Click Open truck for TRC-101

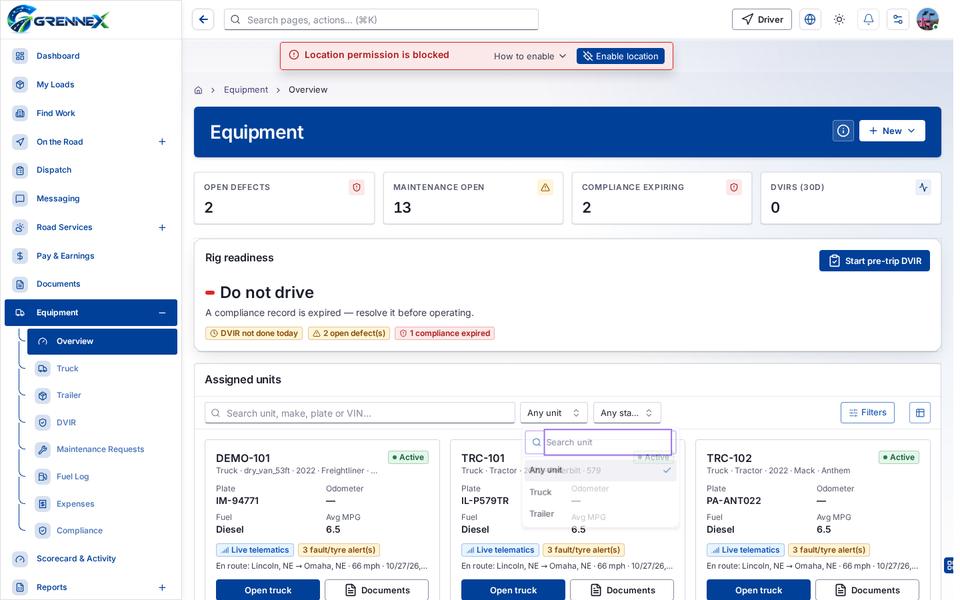513,590
